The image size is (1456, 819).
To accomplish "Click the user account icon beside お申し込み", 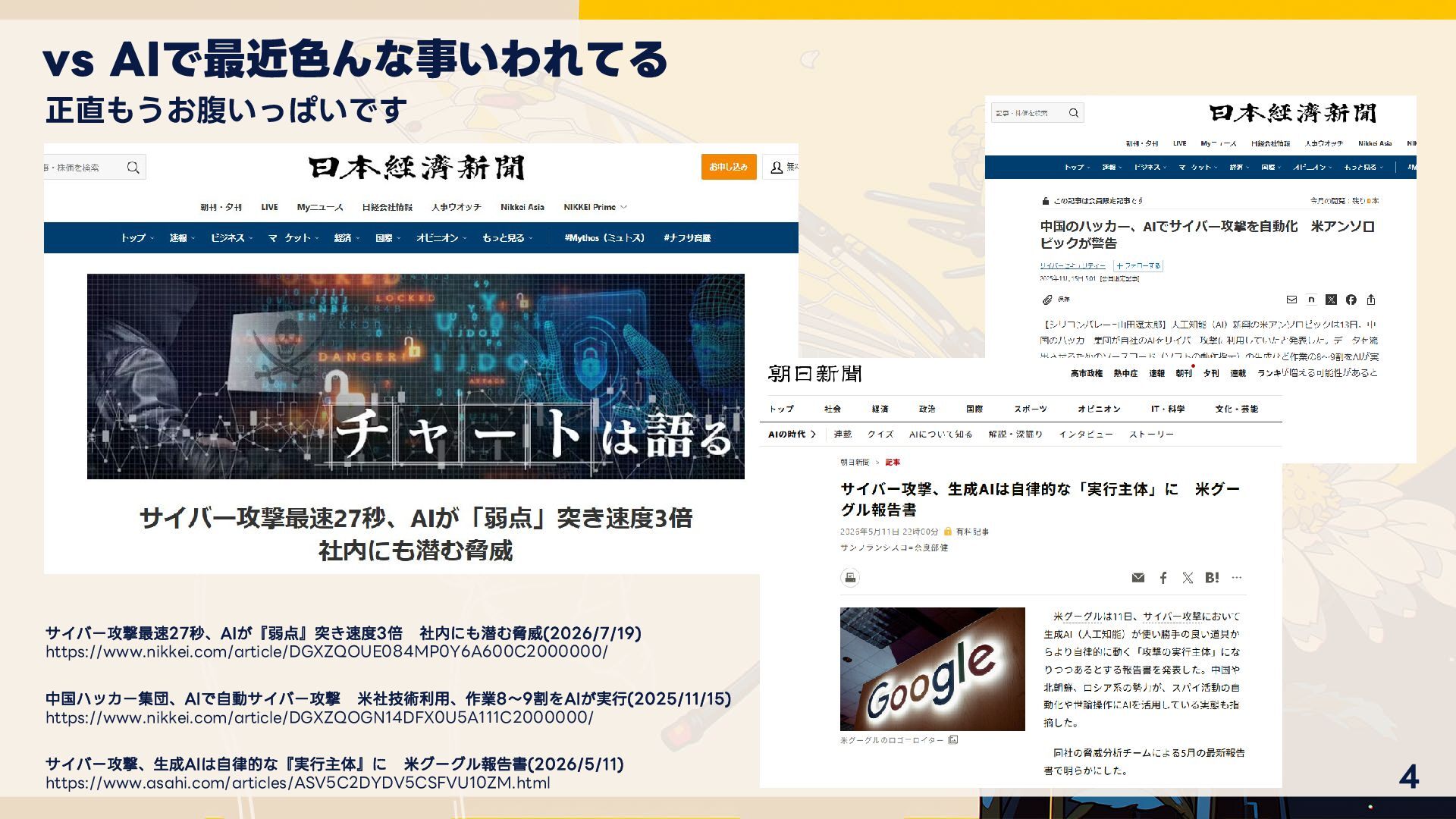I will pyautogui.click(x=777, y=168).
